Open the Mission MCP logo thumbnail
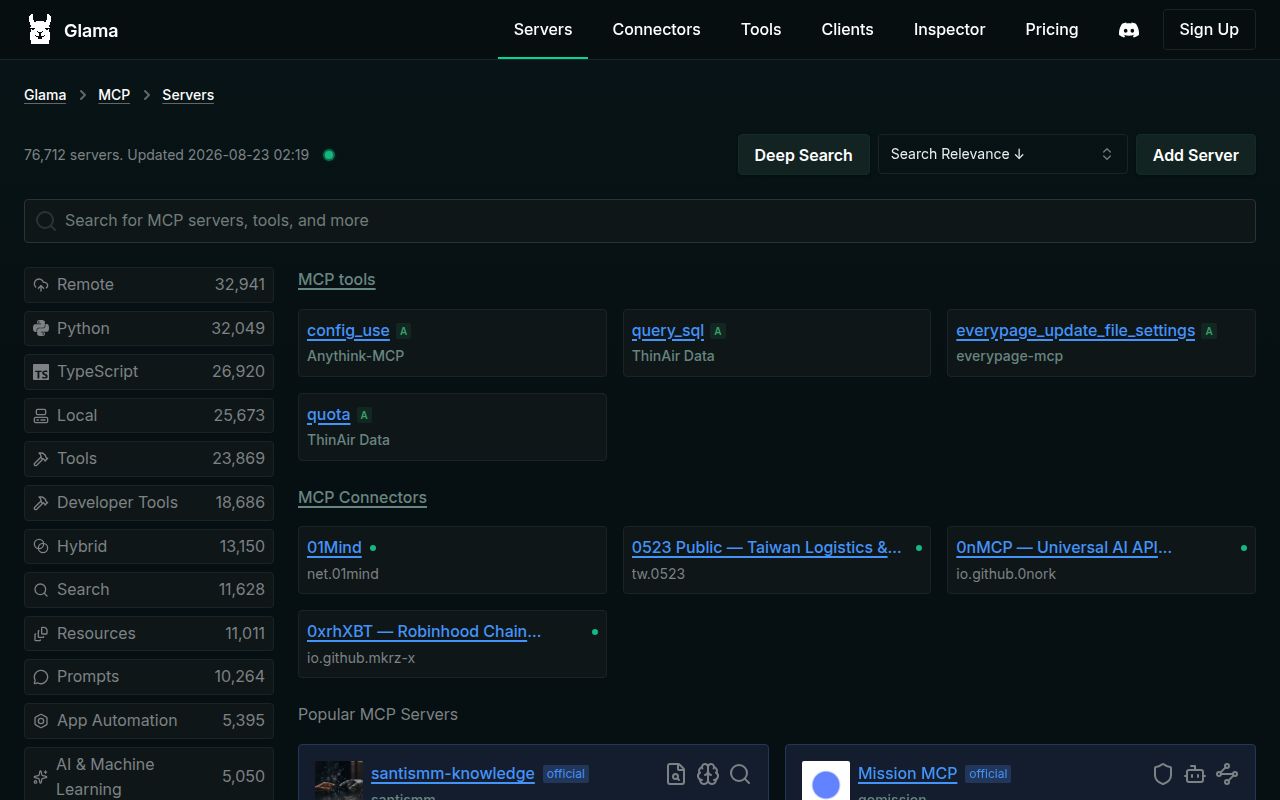1280x800 pixels. (x=826, y=780)
